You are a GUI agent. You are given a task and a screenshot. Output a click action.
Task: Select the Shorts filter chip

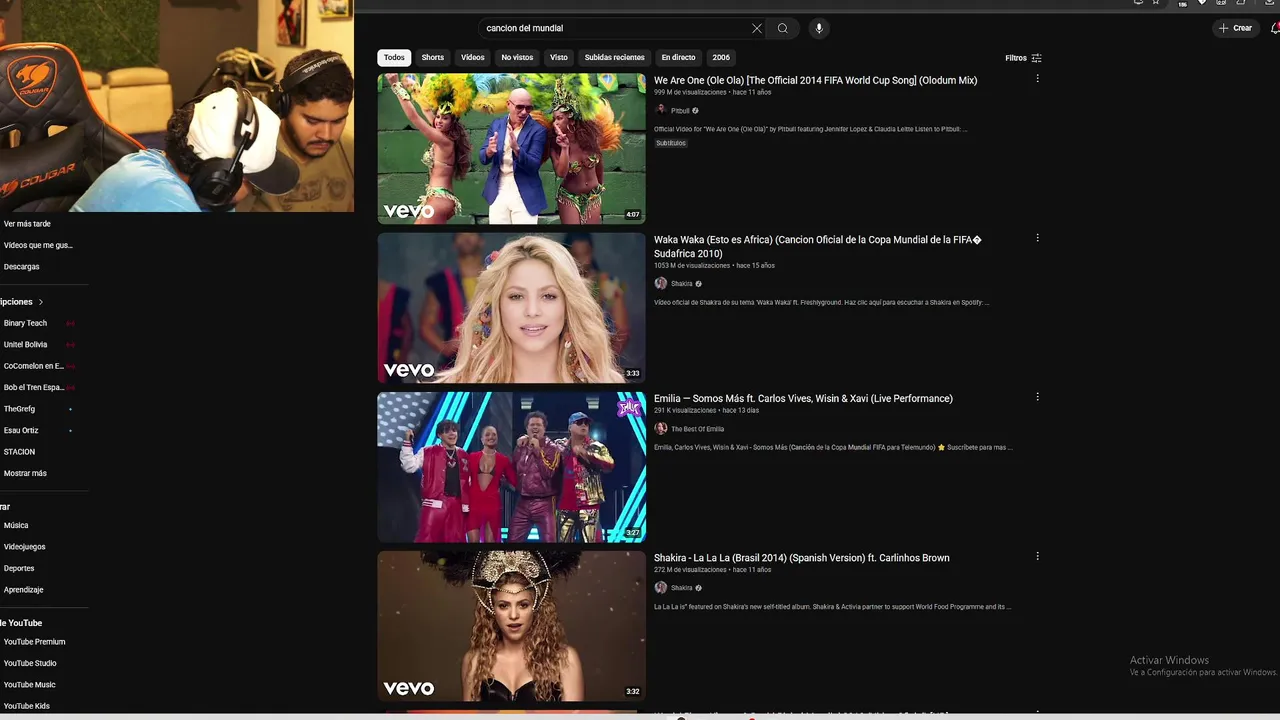[433, 57]
